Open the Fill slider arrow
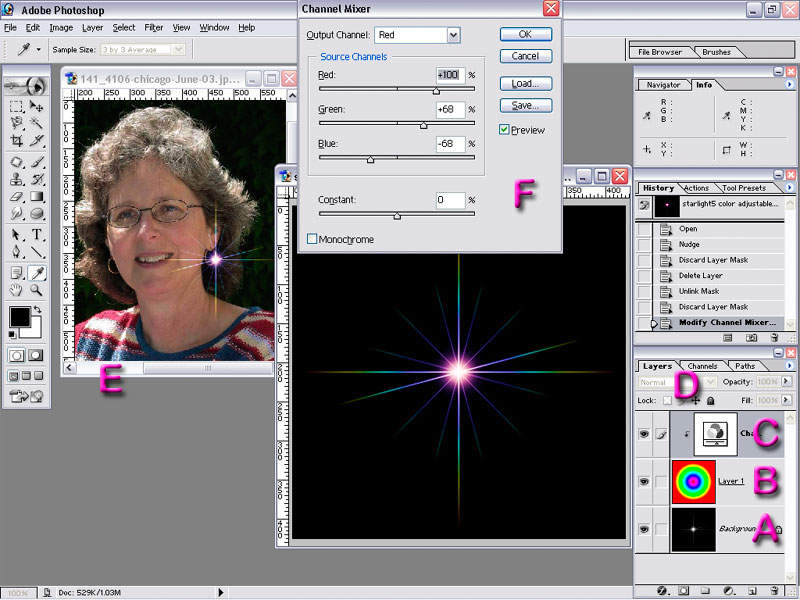 786,400
